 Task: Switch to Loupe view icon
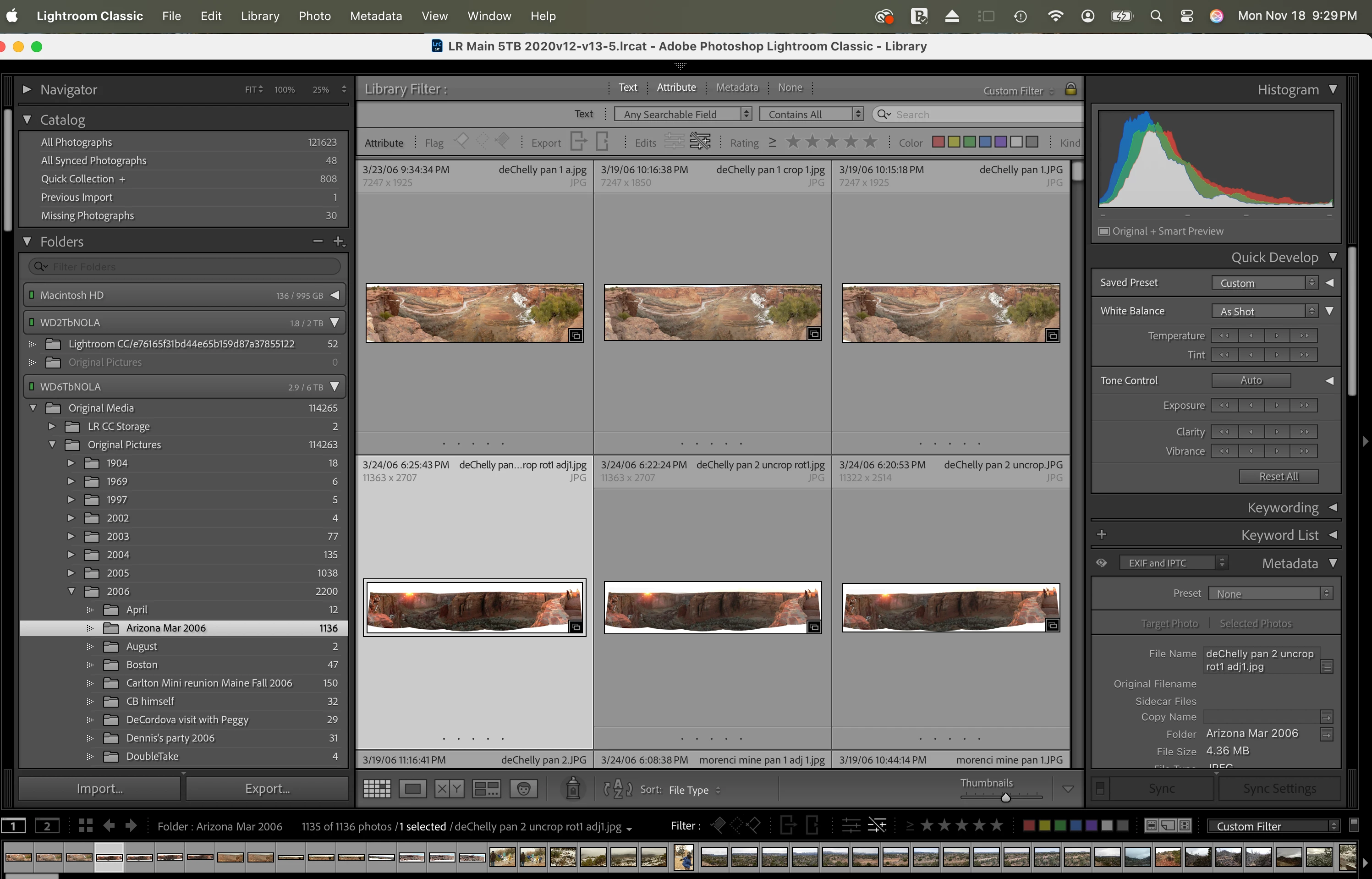pos(412,789)
